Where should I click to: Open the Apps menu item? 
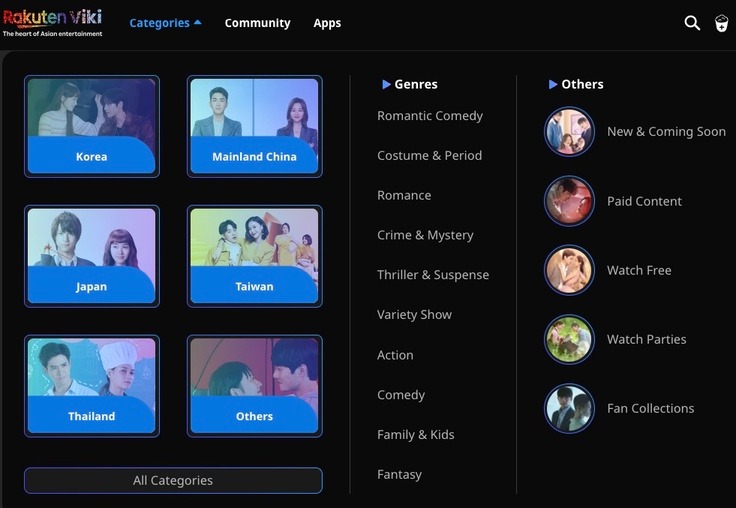[327, 23]
